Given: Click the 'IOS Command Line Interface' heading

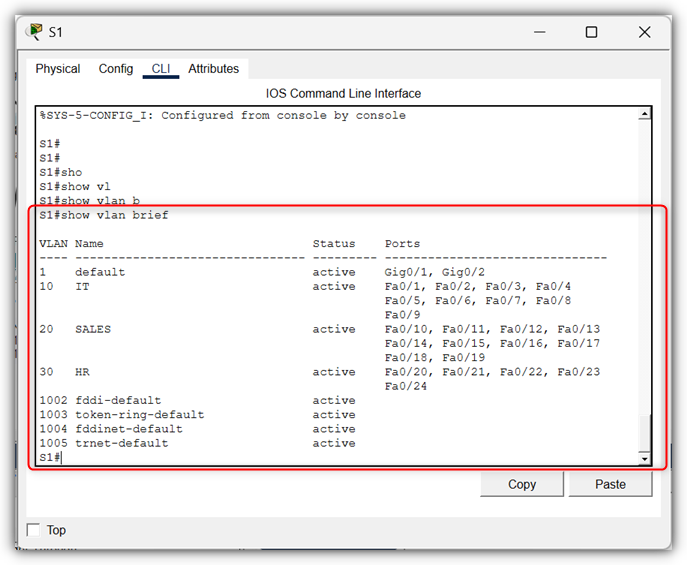Looking at the screenshot, I should pyautogui.click(x=343, y=93).
